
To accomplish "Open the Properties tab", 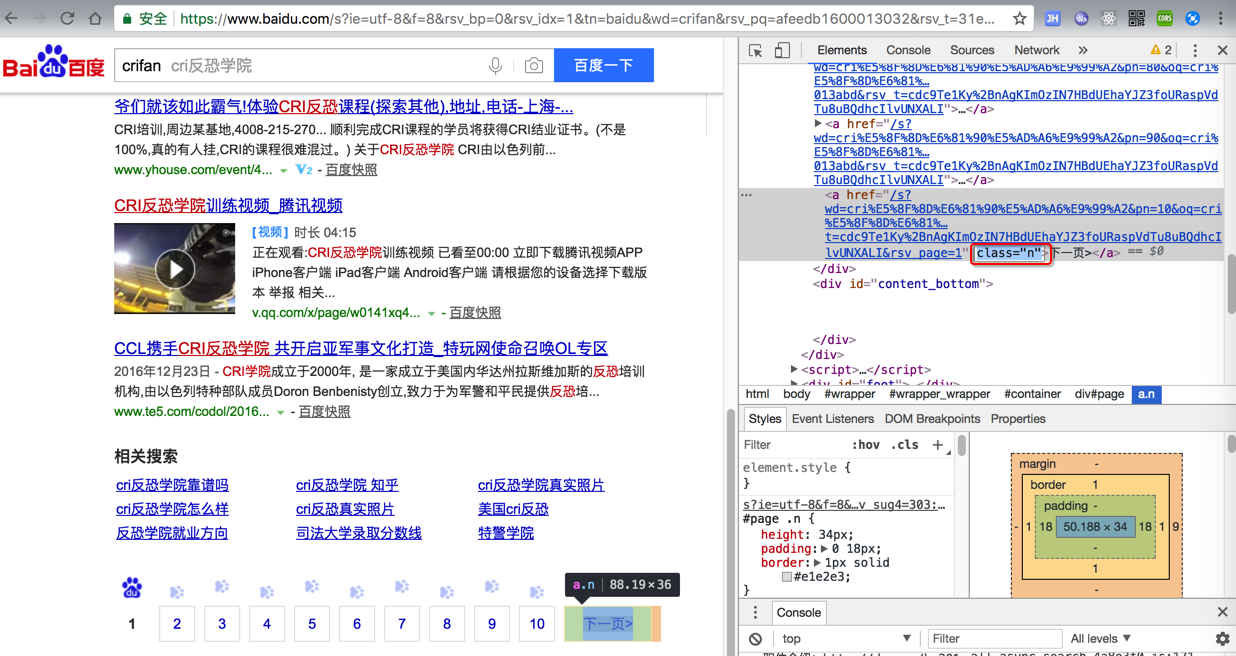I will click(1018, 419).
